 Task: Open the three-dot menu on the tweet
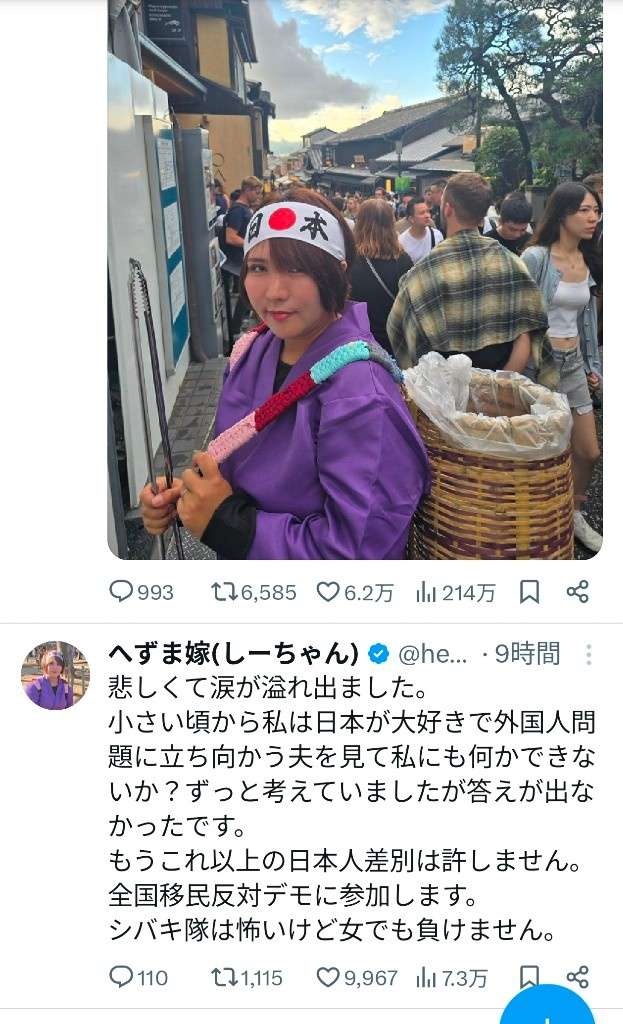589,654
